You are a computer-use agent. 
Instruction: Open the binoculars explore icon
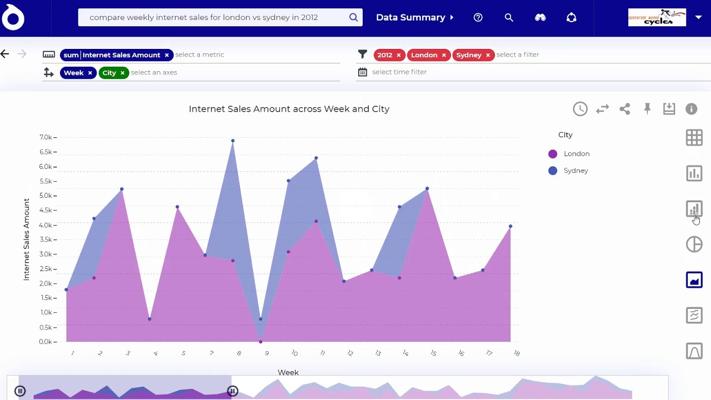(540, 17)
